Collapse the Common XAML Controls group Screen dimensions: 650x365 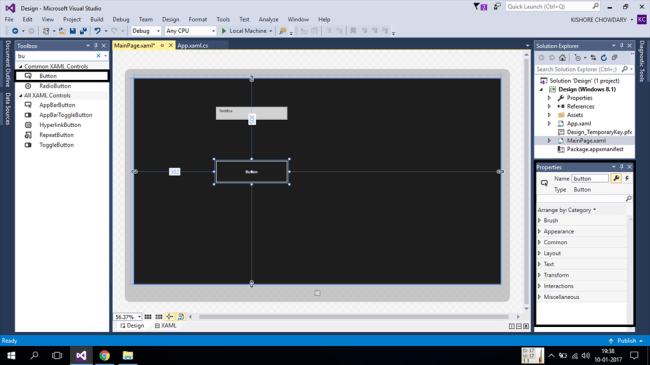tap(20, 66)
